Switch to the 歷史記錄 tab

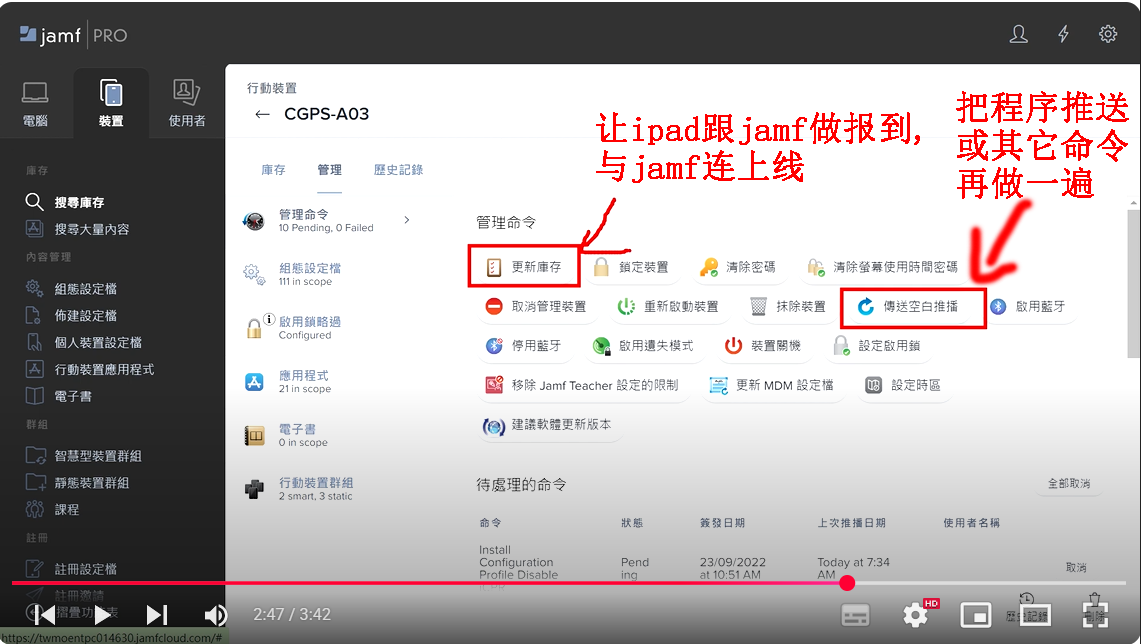click(x=398, y=170)
